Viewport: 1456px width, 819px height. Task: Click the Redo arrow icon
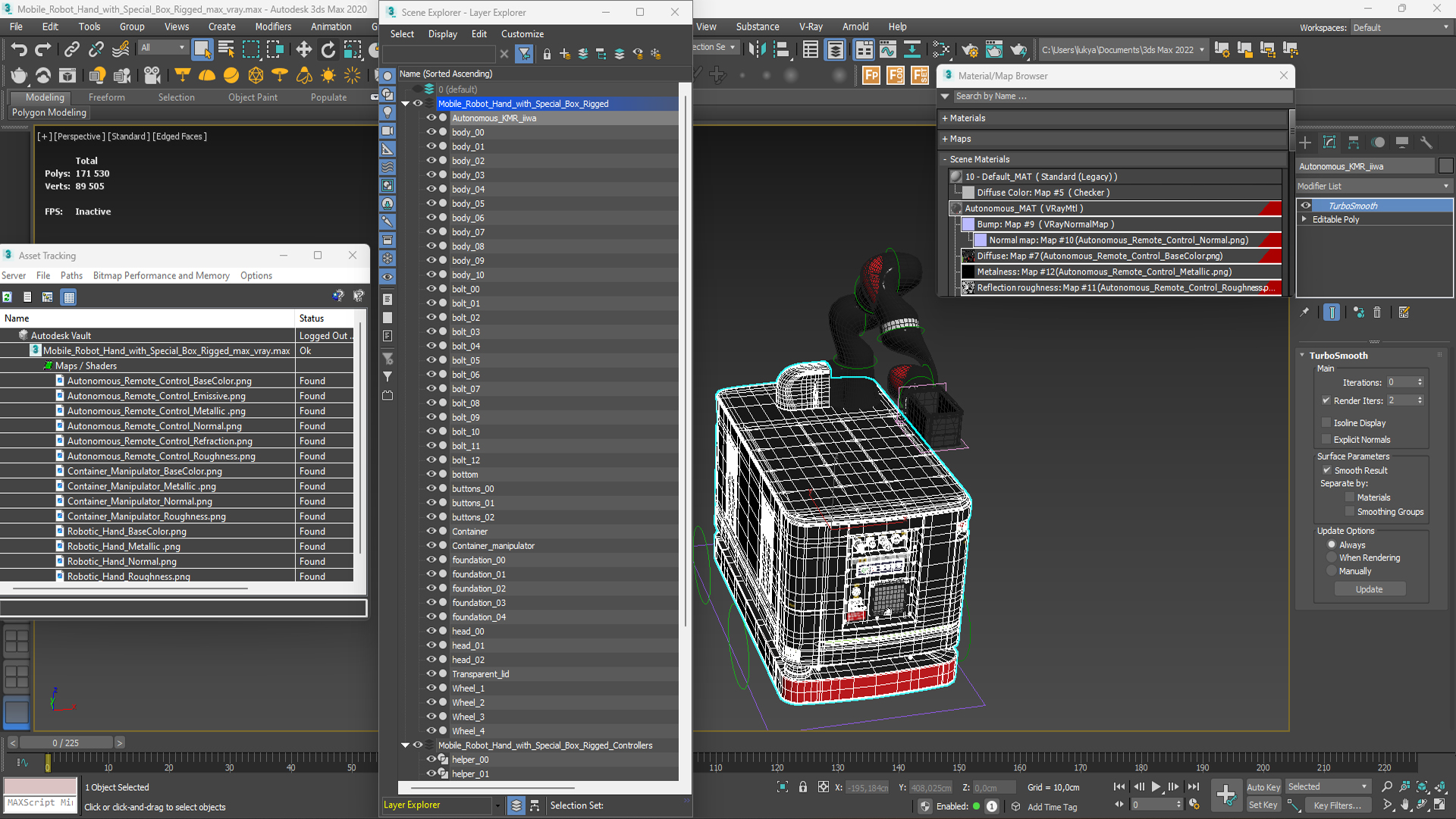click(43, 50)
